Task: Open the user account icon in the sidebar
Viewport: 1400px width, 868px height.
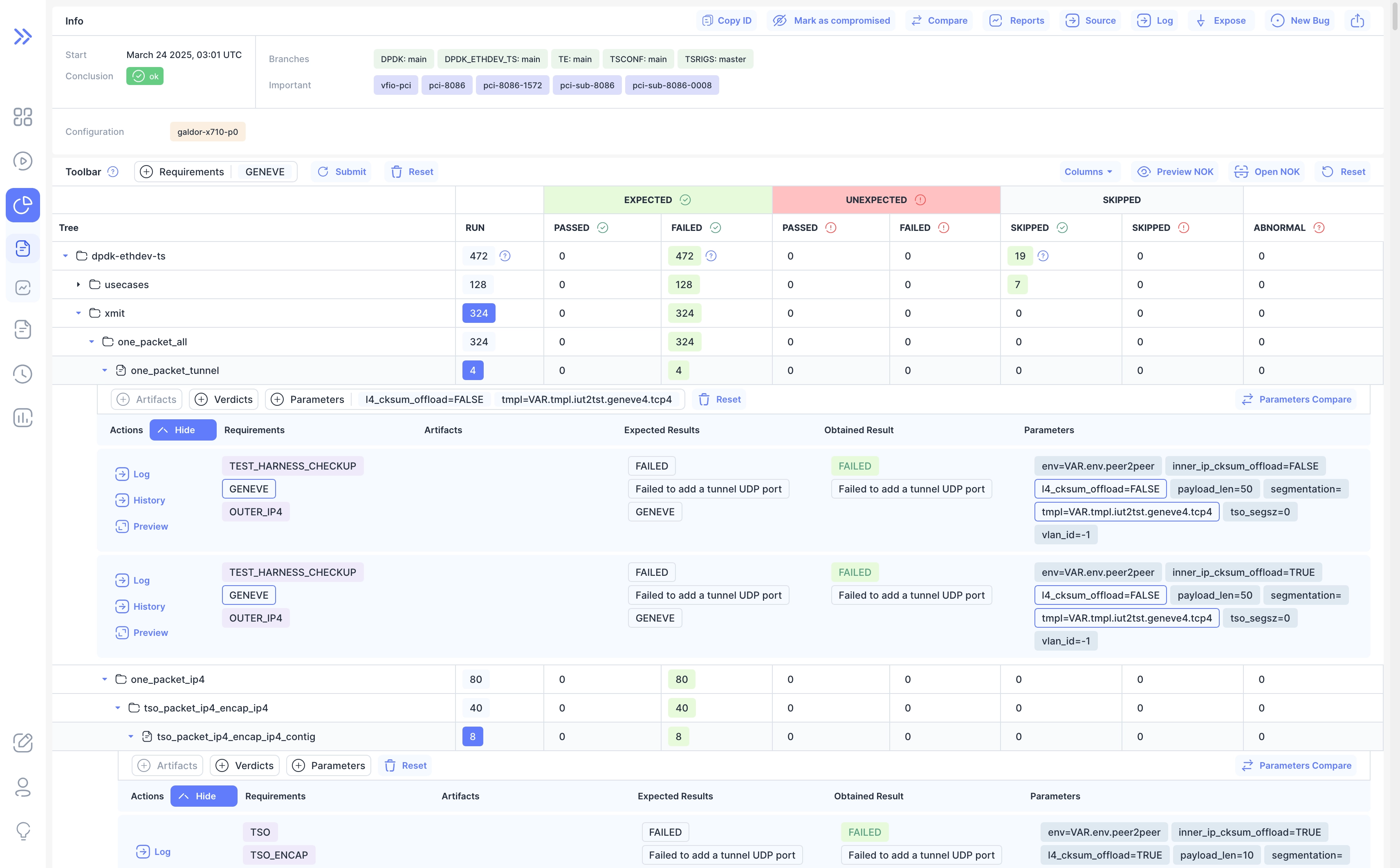Action: 23,787
